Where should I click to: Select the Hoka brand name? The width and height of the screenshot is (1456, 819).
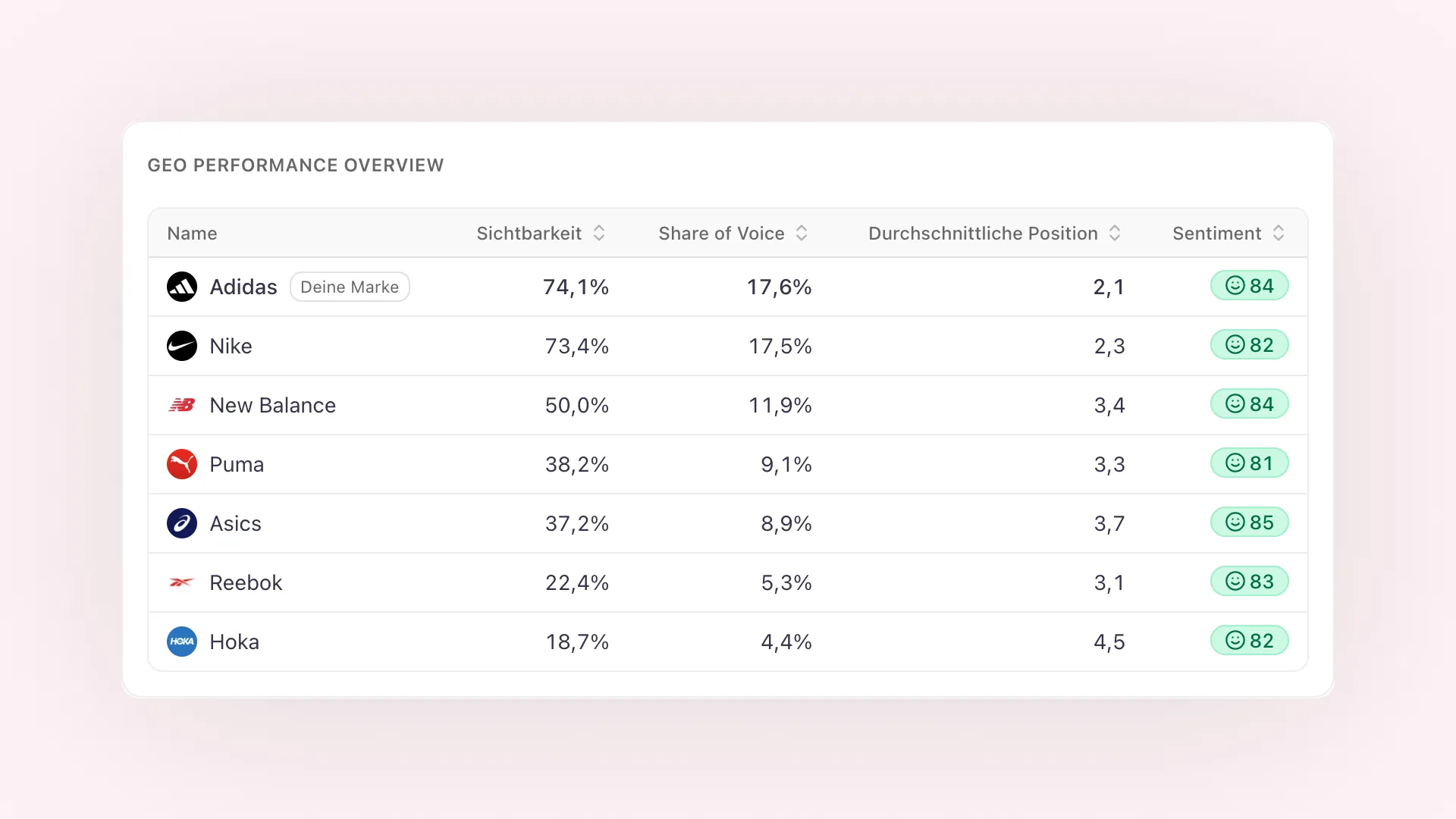point(234,642)
